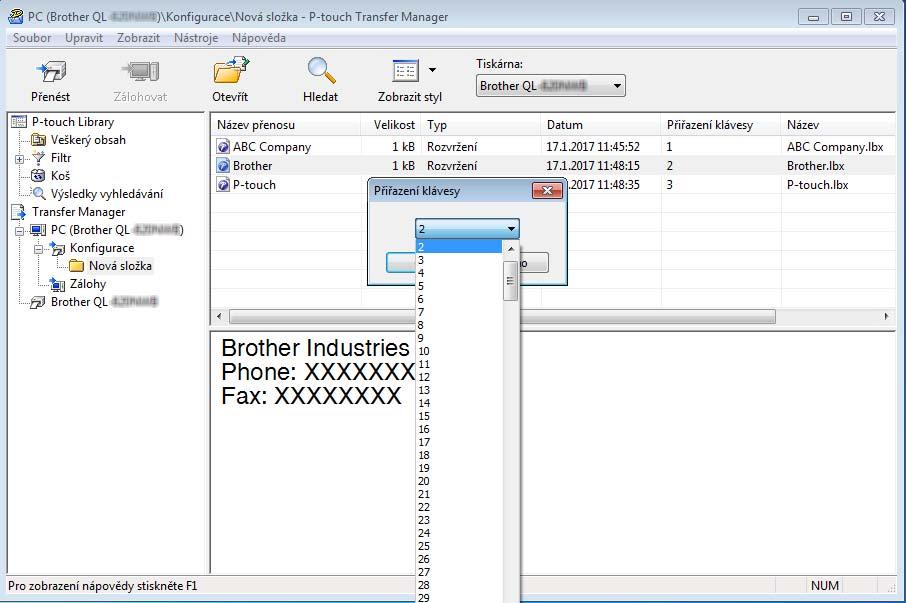
Task: Expand the Filtr tree node
Action: coord(20,158)
